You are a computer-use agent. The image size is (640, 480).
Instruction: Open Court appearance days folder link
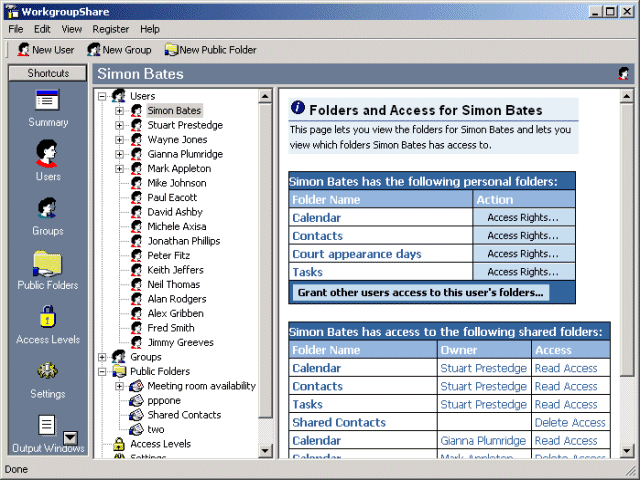click(357, 254)
